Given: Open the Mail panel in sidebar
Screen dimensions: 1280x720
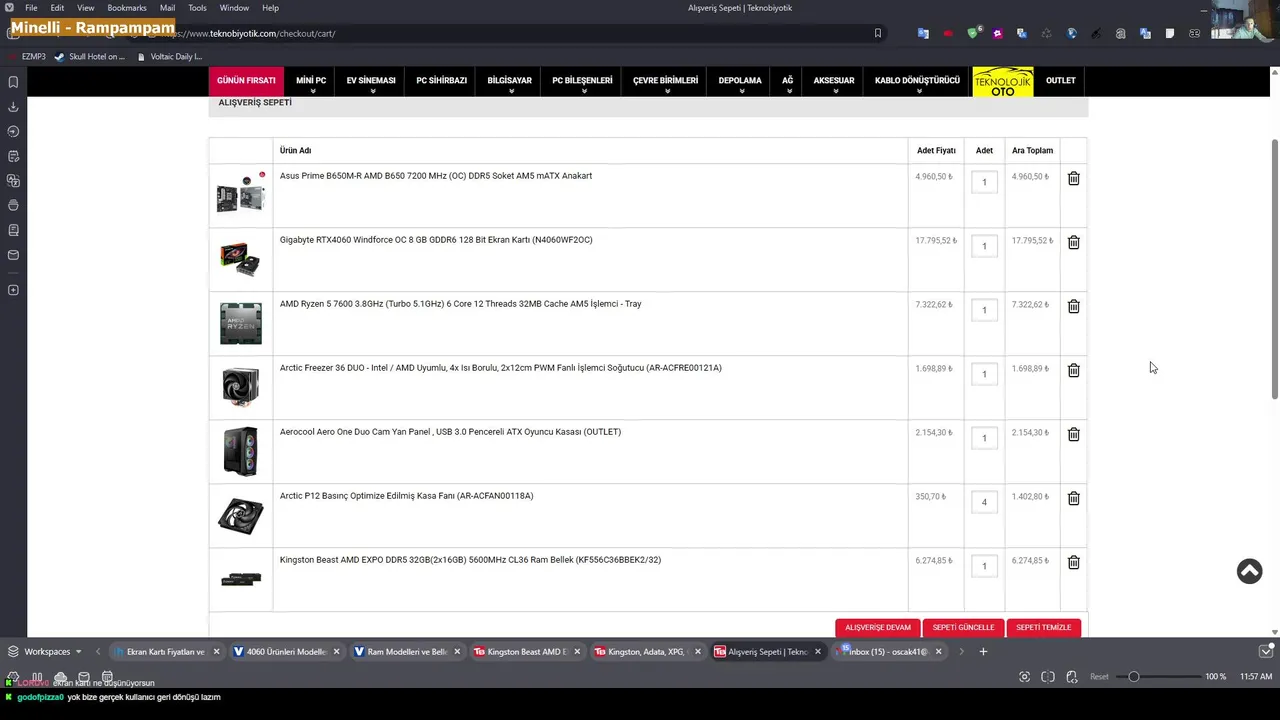Looking at the screenshot, I should [13, 255].
